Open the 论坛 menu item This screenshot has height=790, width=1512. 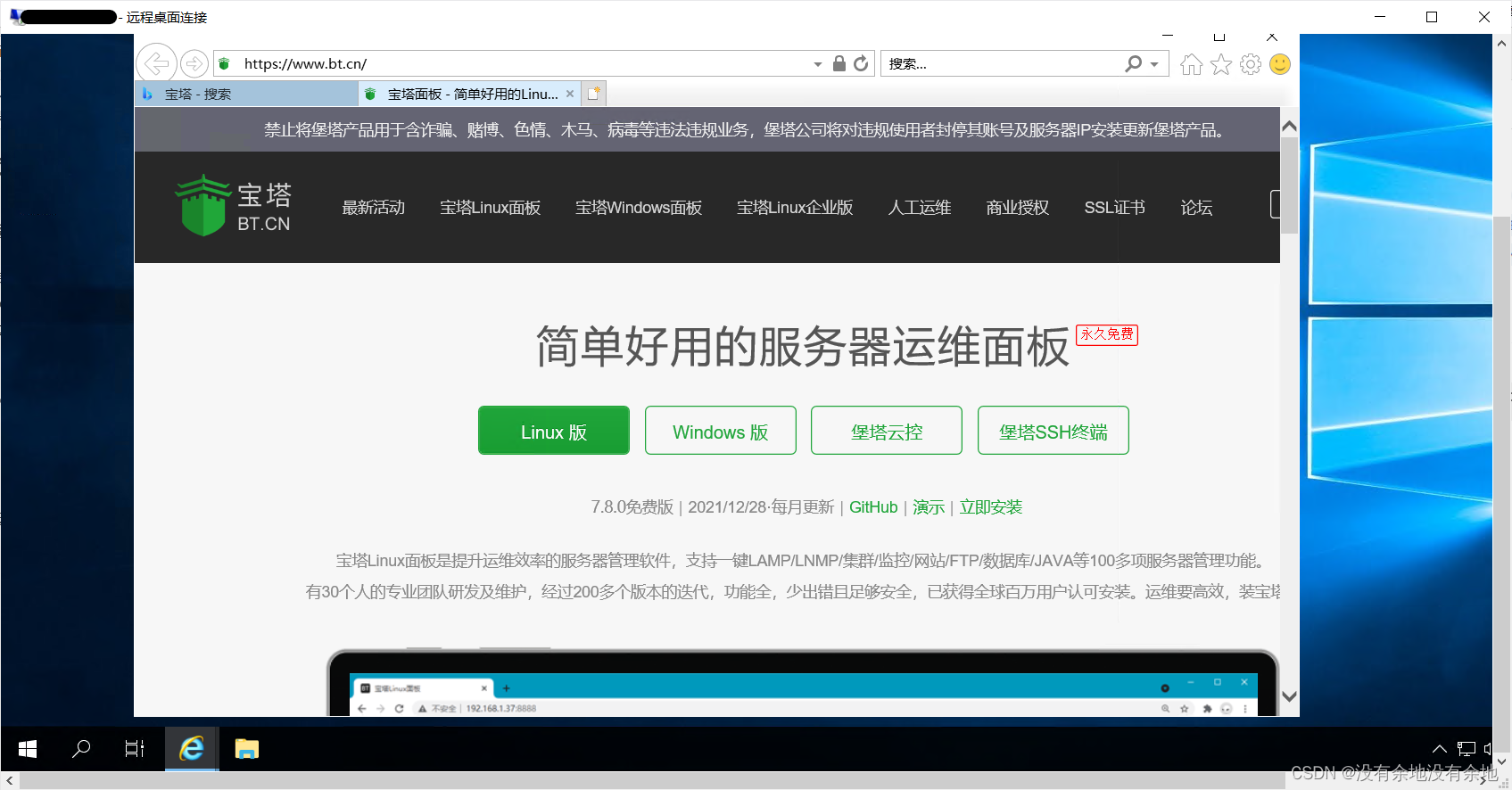1196,208
